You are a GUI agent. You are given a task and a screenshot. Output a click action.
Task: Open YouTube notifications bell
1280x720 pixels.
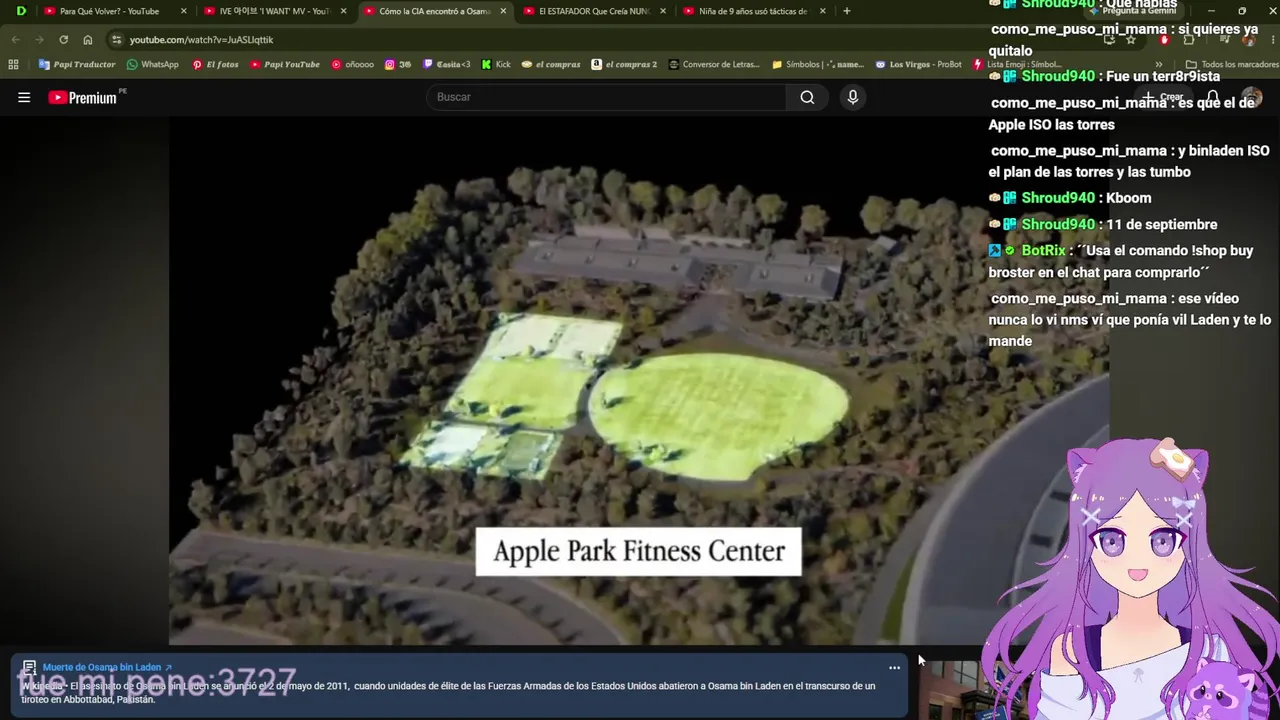pyautogui.click(x=1213, y=97)
